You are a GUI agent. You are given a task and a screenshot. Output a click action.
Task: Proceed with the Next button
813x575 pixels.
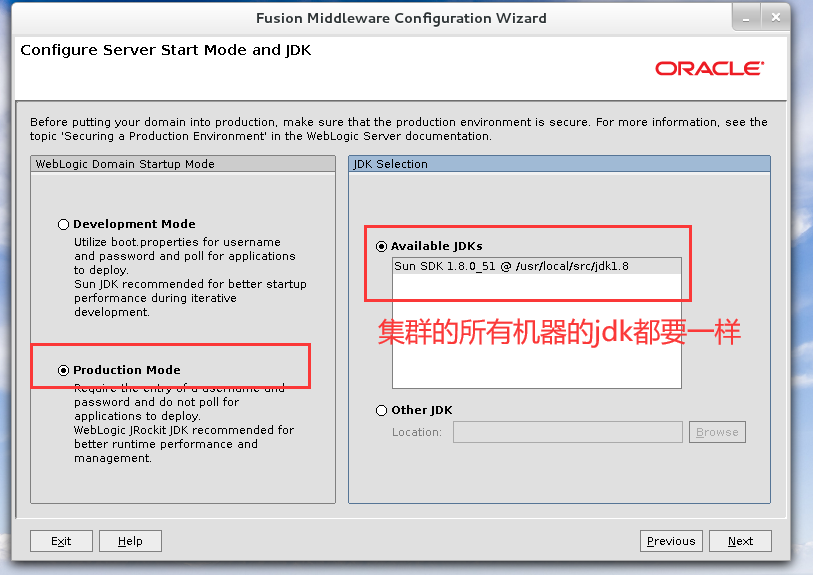tap(740, 541)
